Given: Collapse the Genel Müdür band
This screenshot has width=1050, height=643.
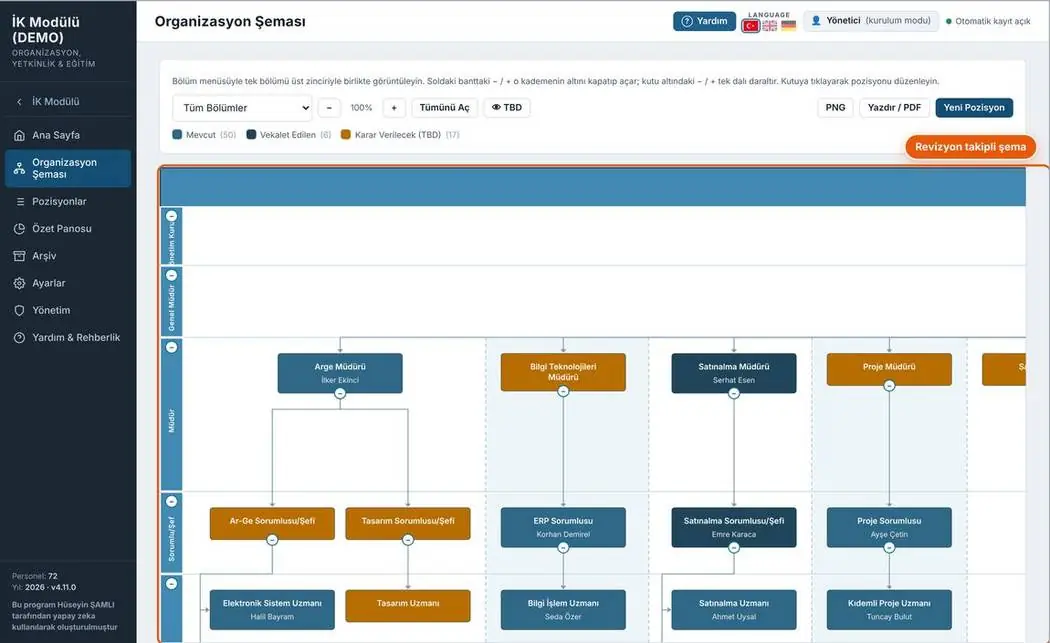Looking at the screenshot, I should pyautogui.click(x=171, y=275).
